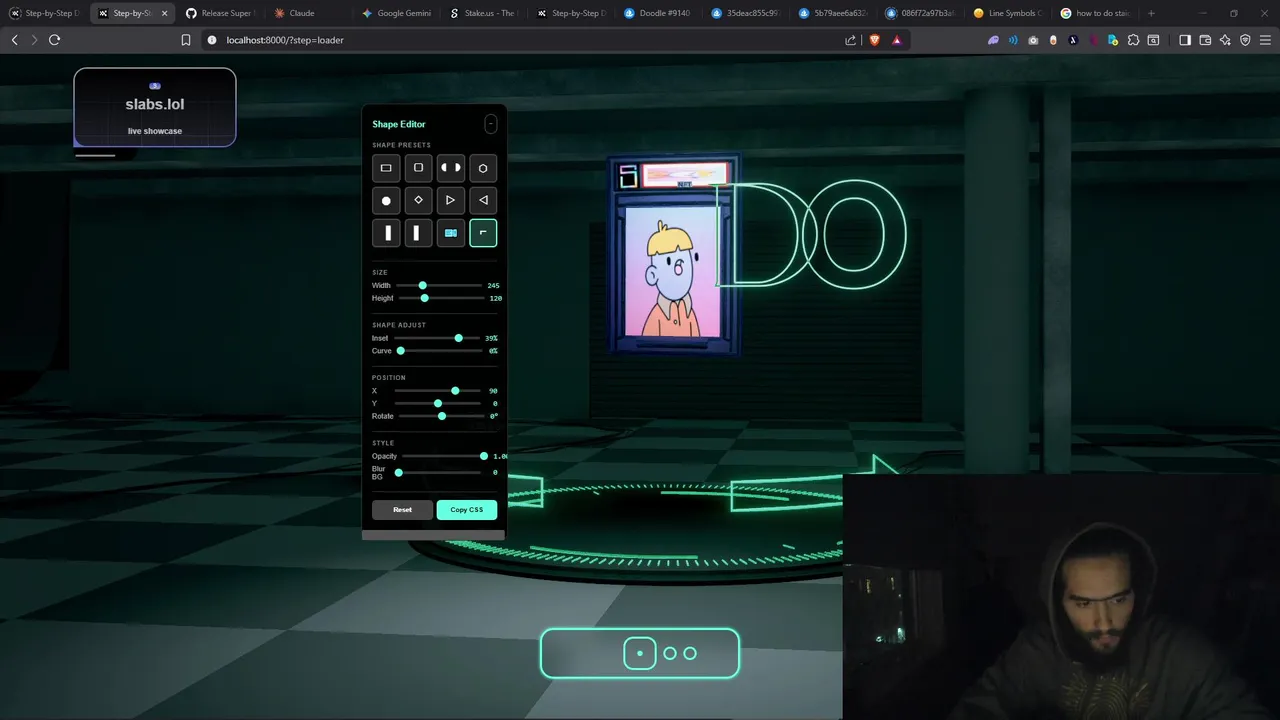Select the filled circle shape preset
This screenshot has height=720, width=1280.
(x=386, y=200)
